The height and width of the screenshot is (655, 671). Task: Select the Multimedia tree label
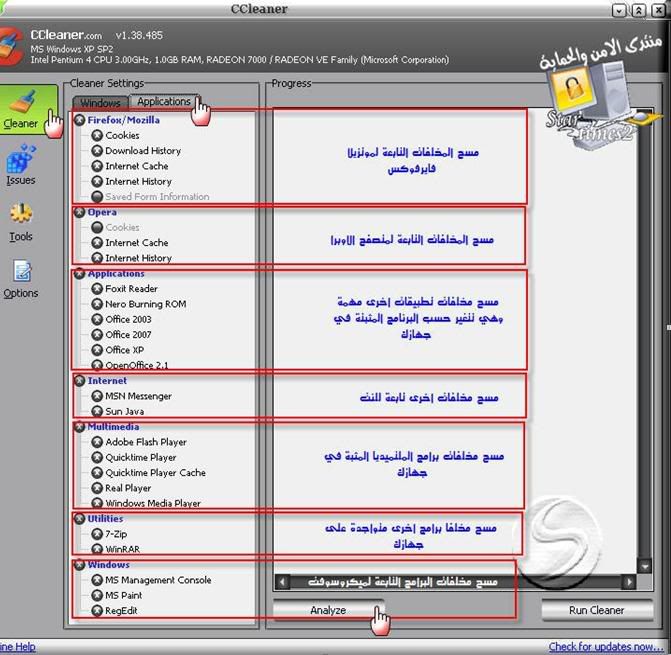(x=113, y=427)
